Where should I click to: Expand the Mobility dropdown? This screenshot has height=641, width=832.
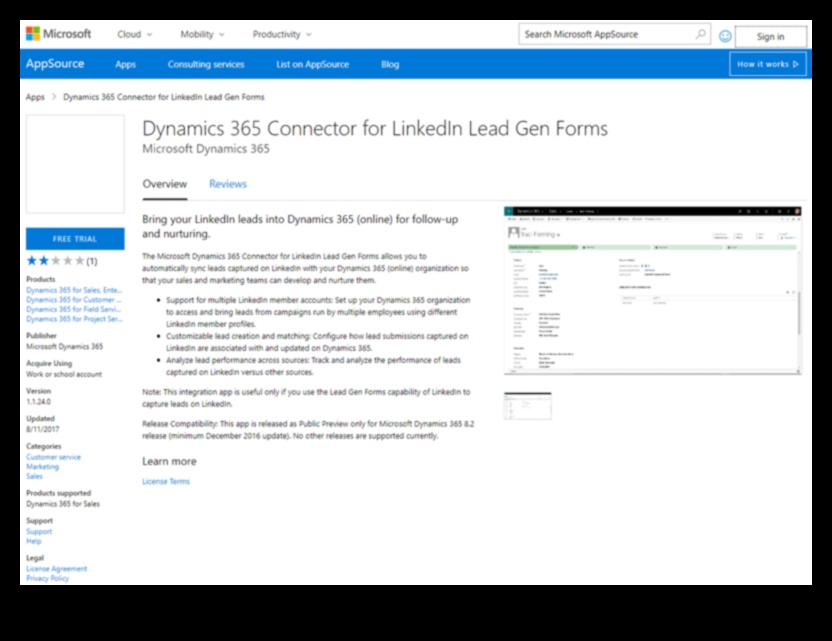(201, 33)
